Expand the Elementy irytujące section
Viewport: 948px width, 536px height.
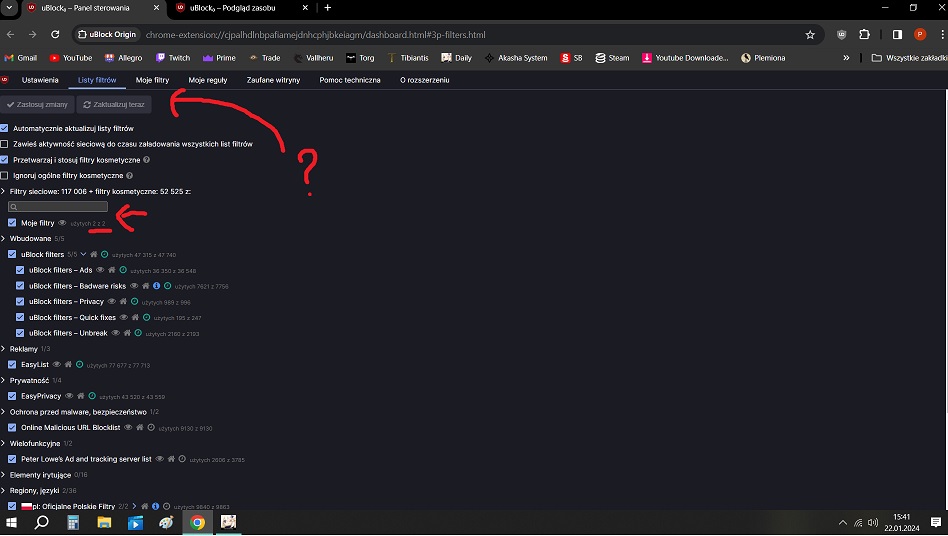tap(4, 475)
